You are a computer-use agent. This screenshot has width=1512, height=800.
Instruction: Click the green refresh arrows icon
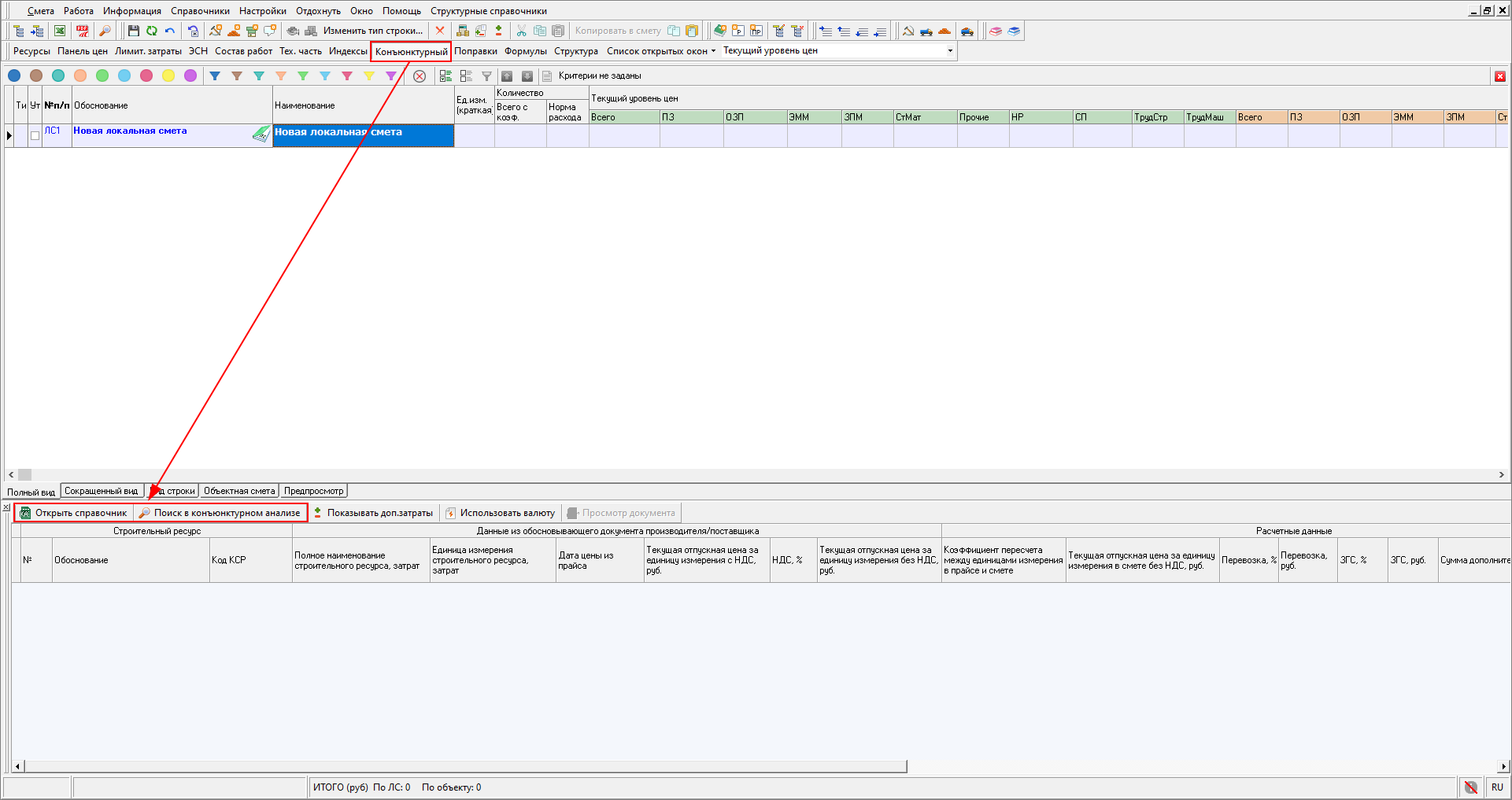(x=151, y=31)
